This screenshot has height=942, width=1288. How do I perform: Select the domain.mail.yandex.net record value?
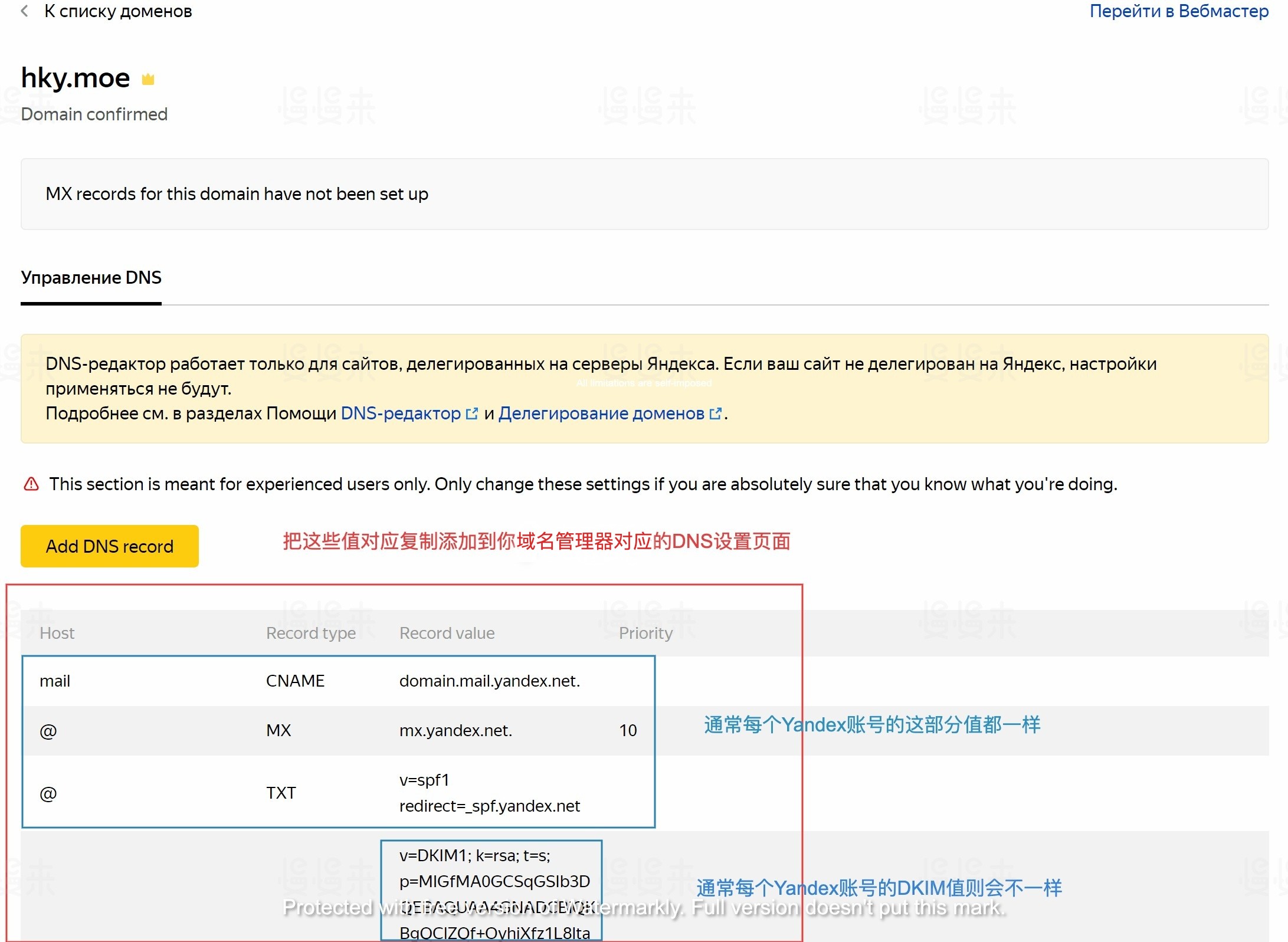pos(490,681)
